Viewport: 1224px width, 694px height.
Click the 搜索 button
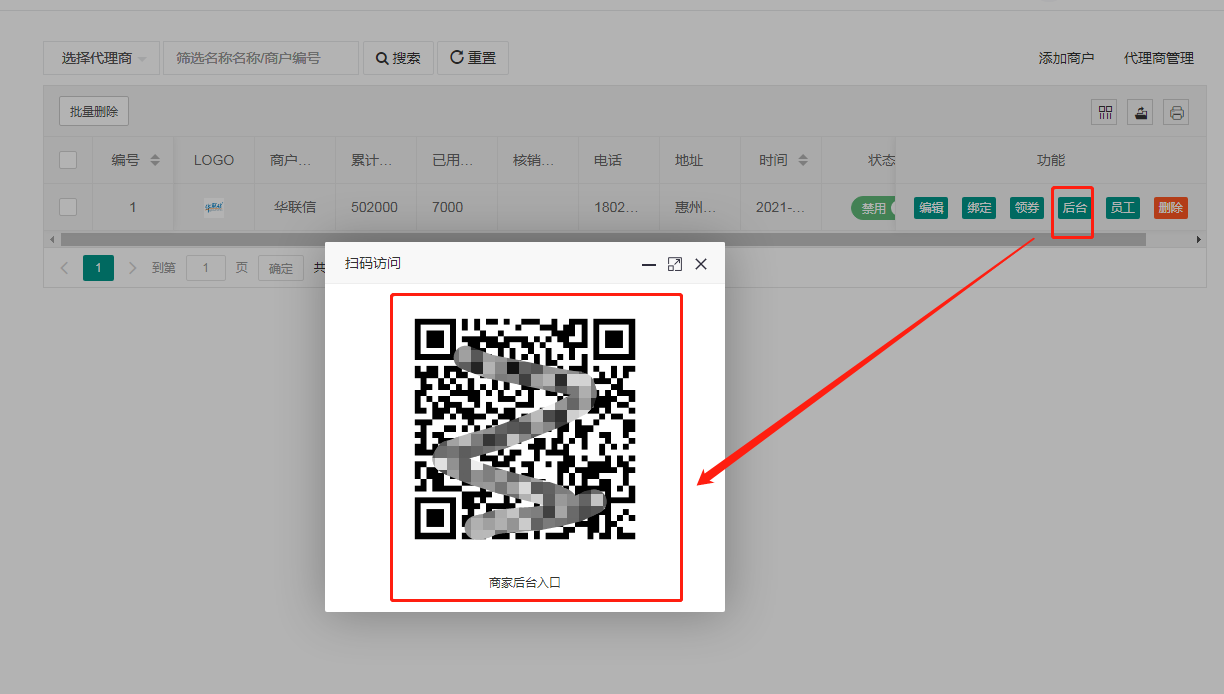(x=398, y=58)
